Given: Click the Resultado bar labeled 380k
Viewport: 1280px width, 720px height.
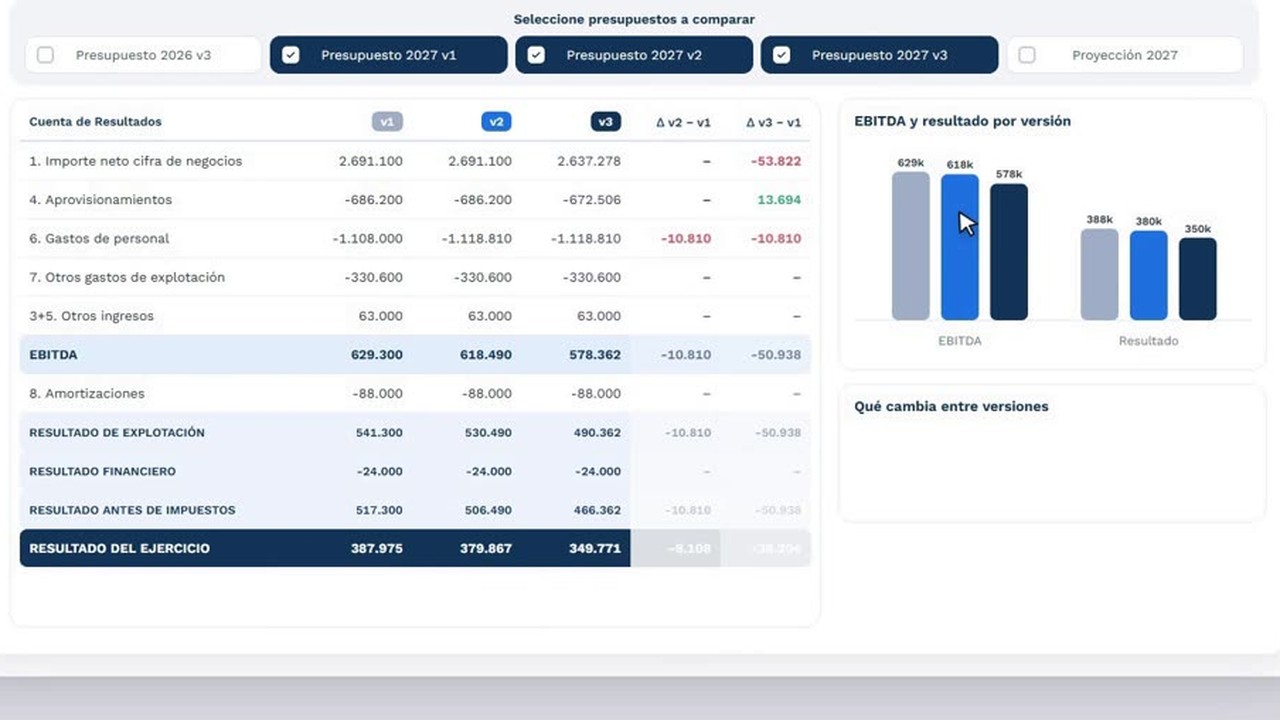Looking at the screenshot, I should pos(1149,276).
